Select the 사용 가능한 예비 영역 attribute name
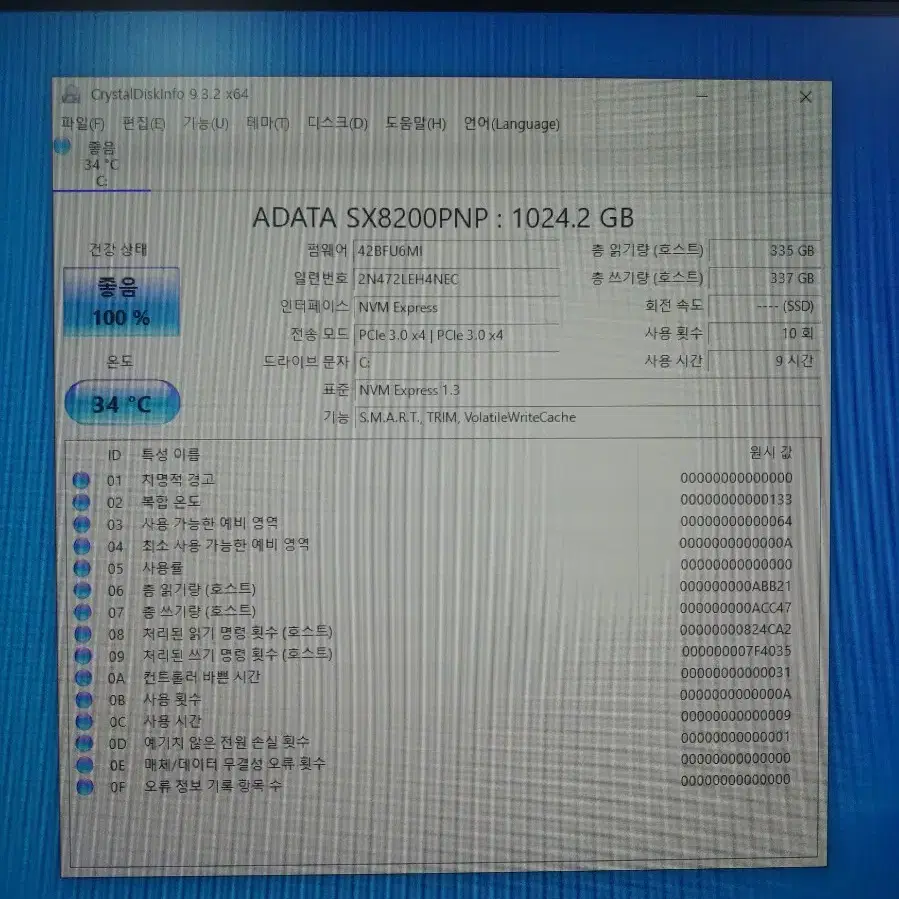899x899 pixels. click(210, 523)
